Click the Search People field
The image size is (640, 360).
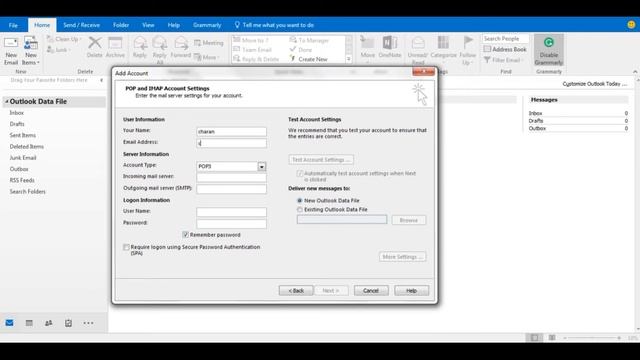click(x=505, y=38)
